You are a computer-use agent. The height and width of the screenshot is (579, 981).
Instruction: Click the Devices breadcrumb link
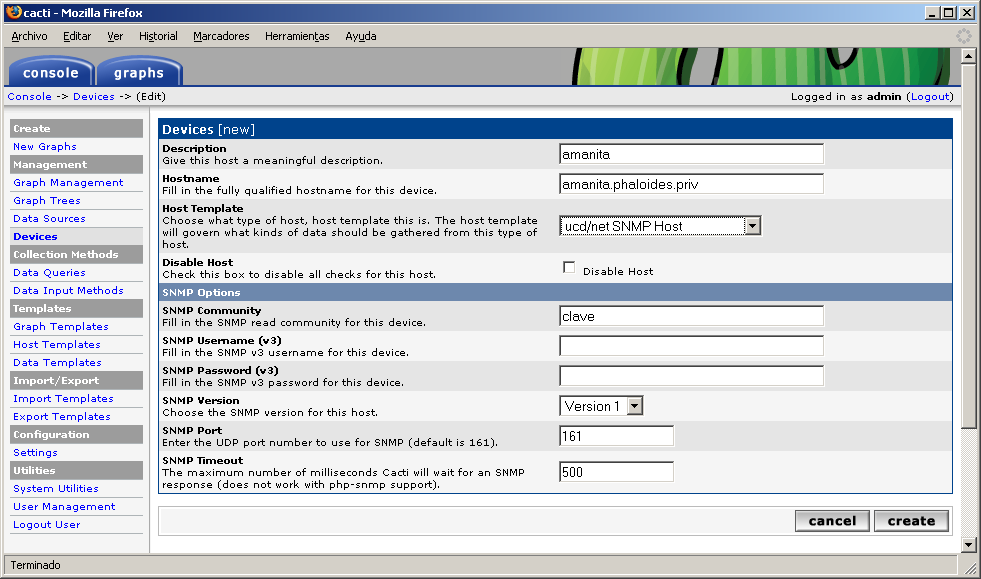point(94,96)
